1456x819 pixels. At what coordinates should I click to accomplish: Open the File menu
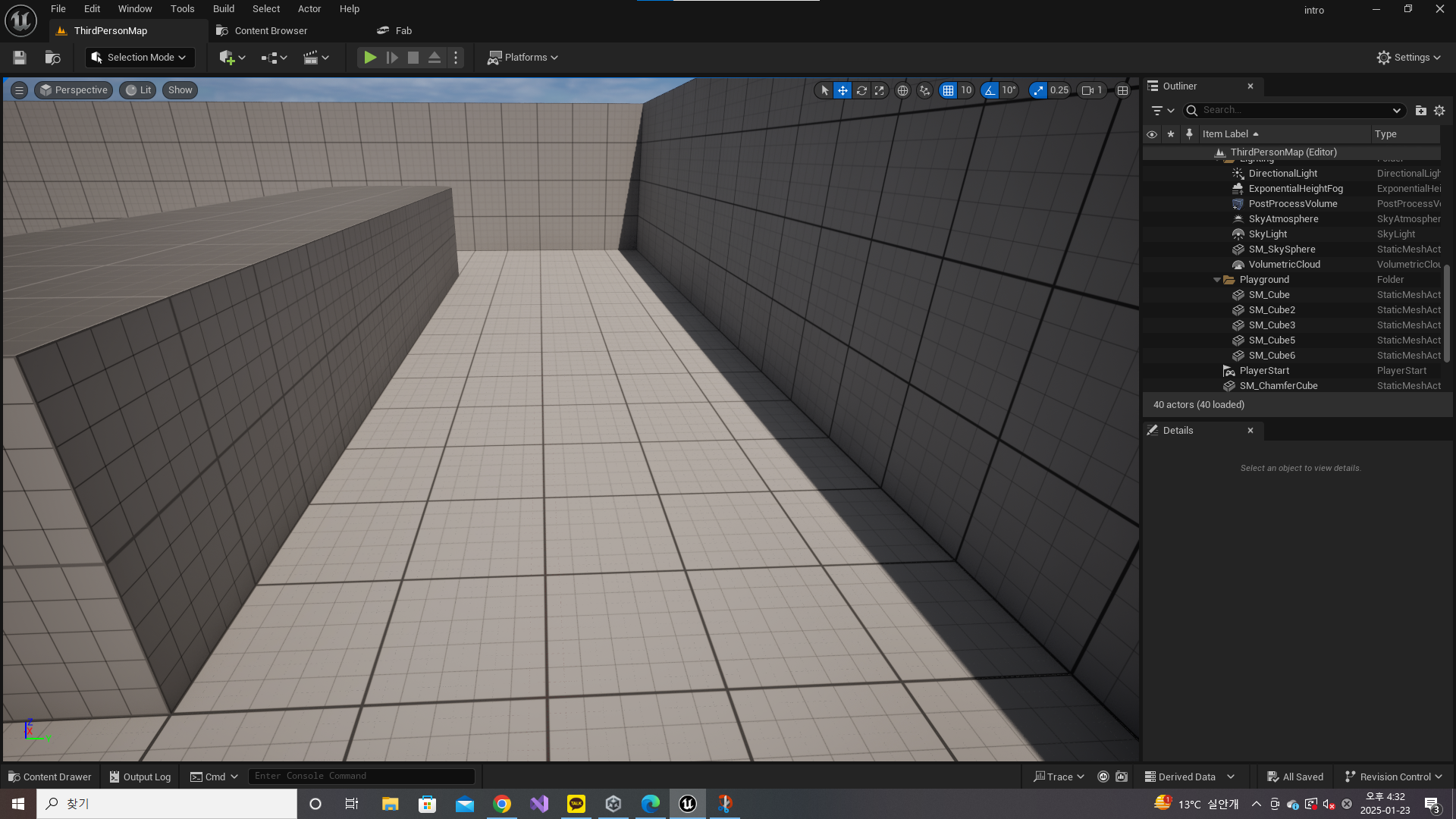coord(58,9)
